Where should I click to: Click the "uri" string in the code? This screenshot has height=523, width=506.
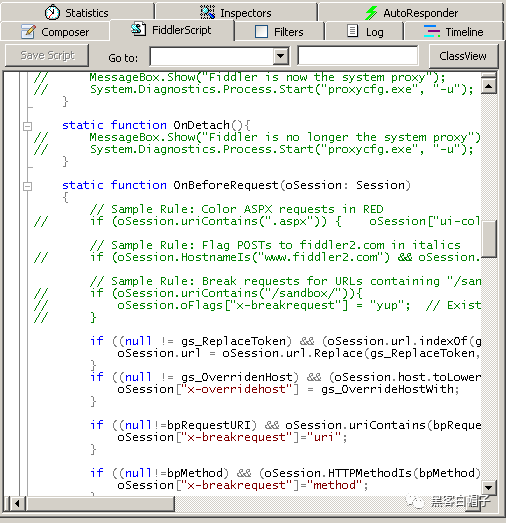tap(324, 437)
